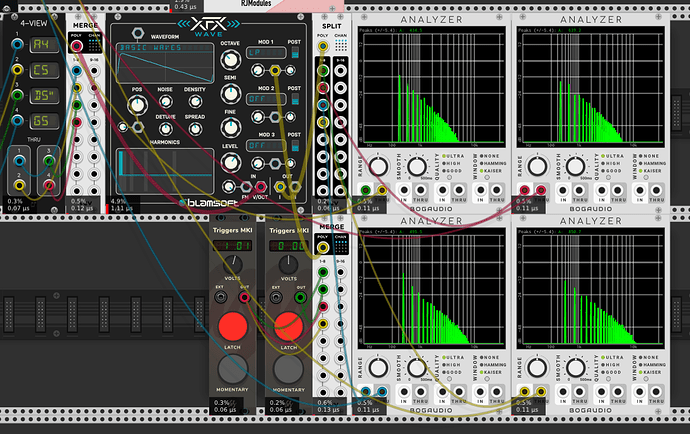Toggle LATCH on Triggers MKI showing 0.00
The image size is (690, 434).
coord(289,327)
